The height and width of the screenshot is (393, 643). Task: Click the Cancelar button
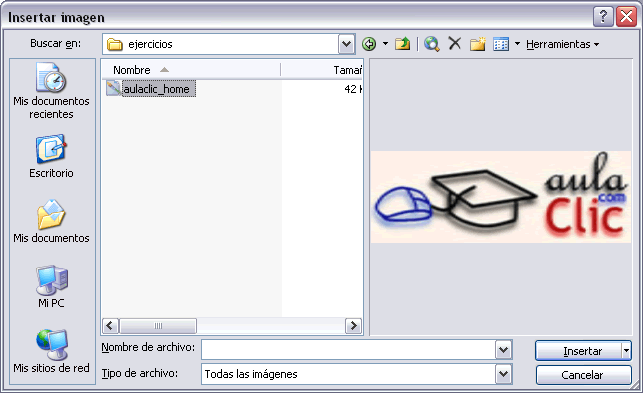[x=583, y=375]
